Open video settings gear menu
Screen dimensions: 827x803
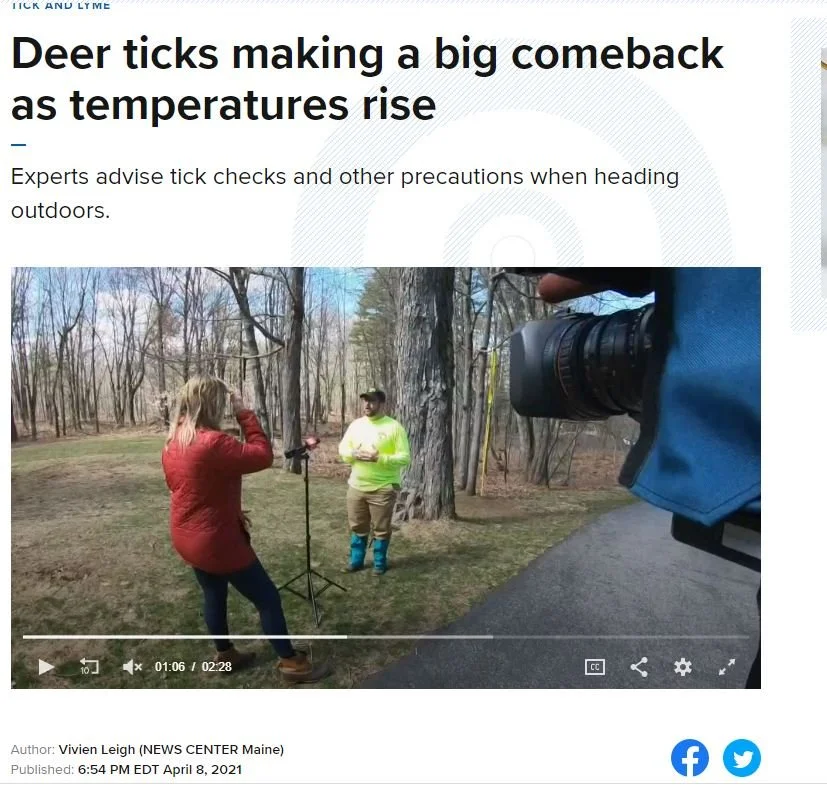tap(682, 667)
